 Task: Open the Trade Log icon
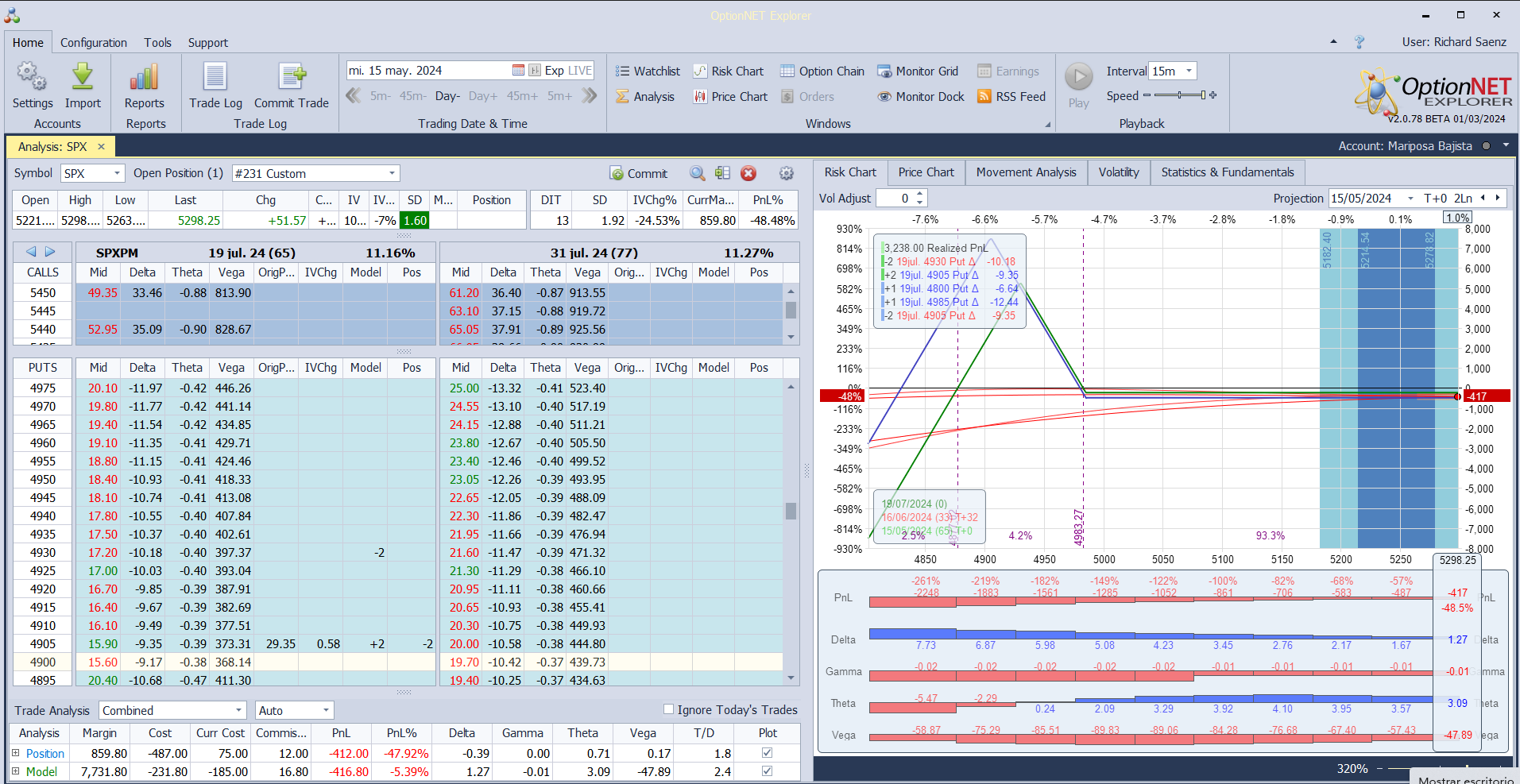click(215, 78)
